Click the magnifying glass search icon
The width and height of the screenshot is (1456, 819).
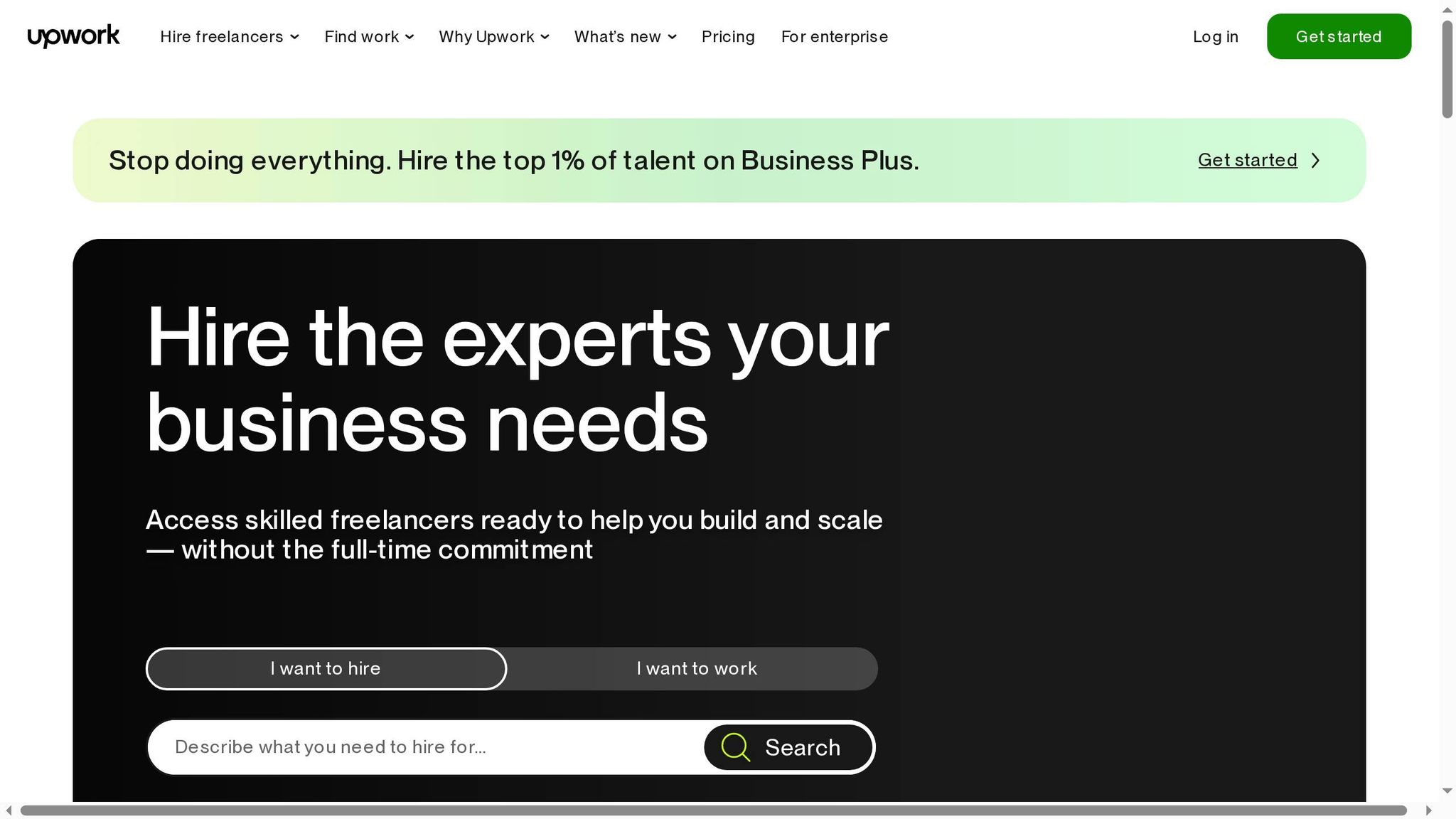coord(735,747)
